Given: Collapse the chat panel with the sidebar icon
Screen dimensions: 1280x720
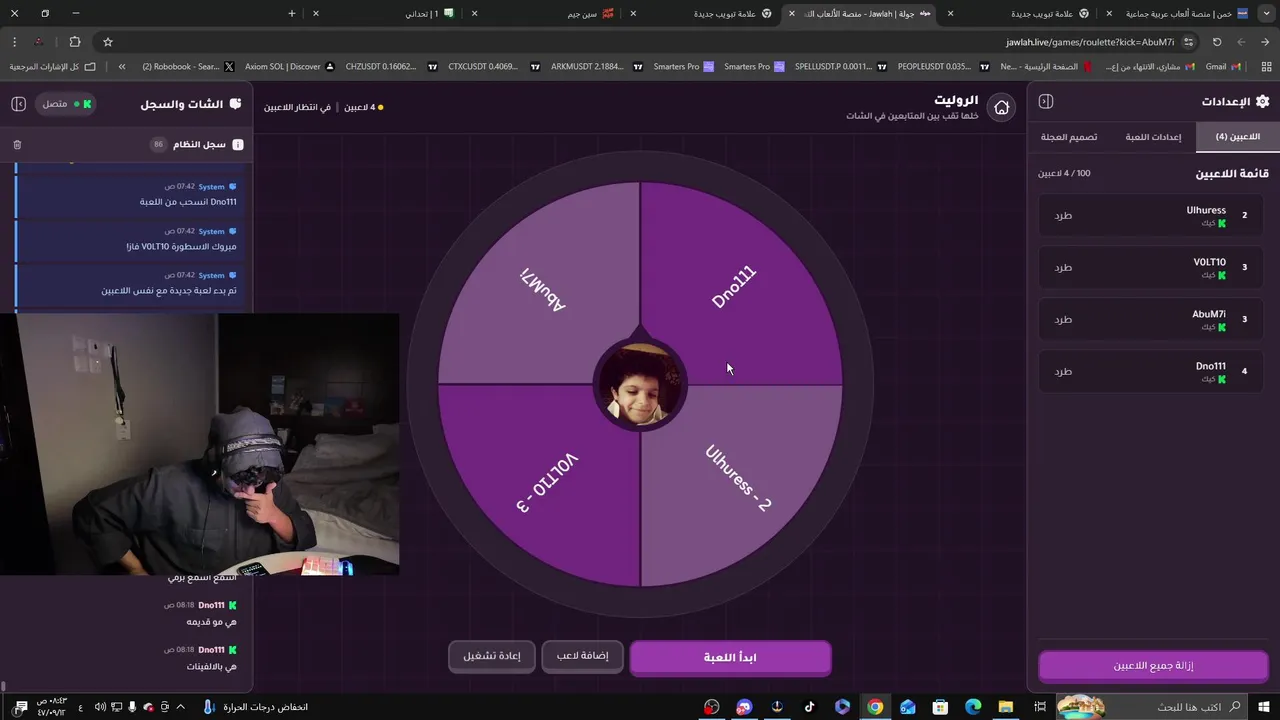Looking at the screenshot, I should pos(18,104).
